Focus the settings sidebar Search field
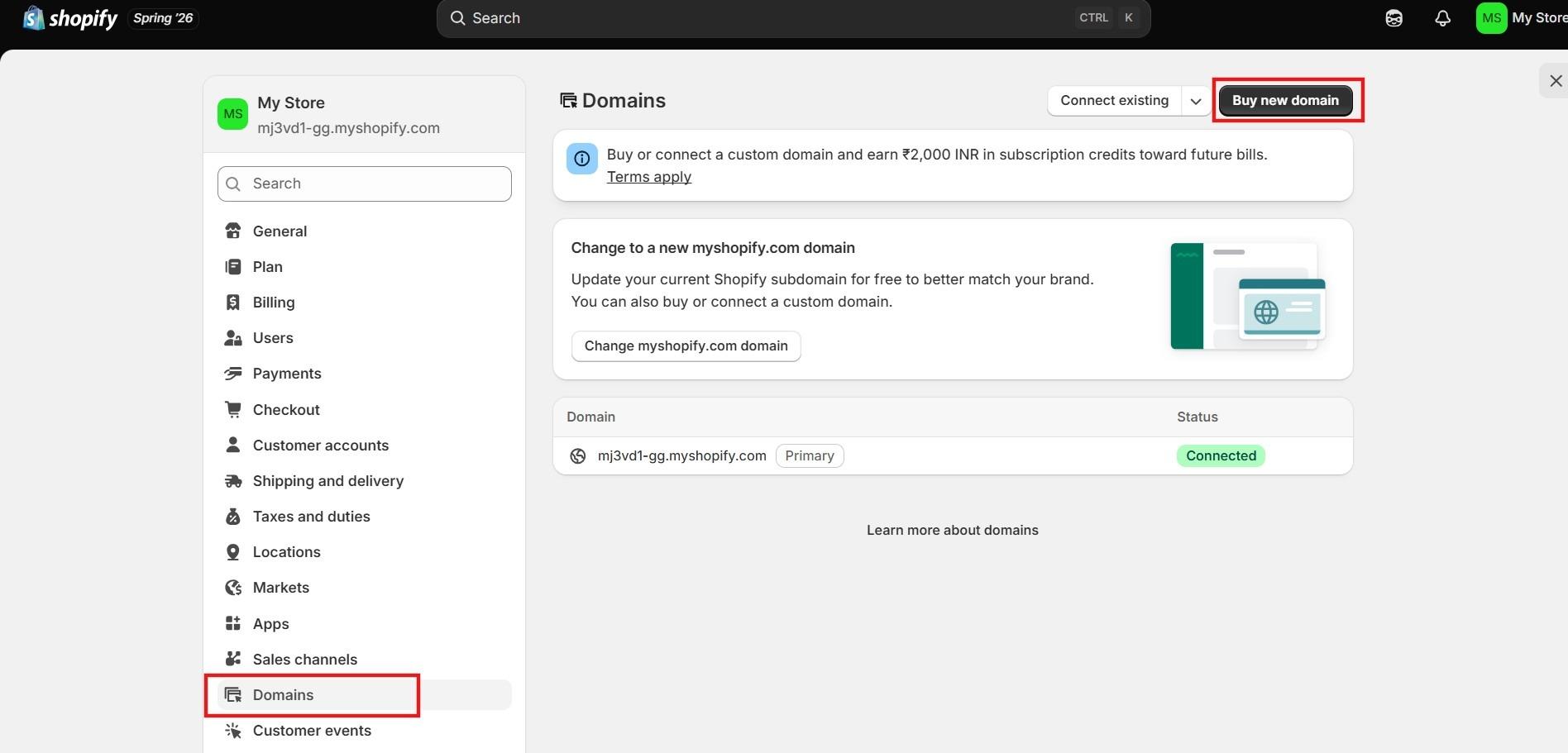This screenshot has height=753, width=1568. pos(364,183)
